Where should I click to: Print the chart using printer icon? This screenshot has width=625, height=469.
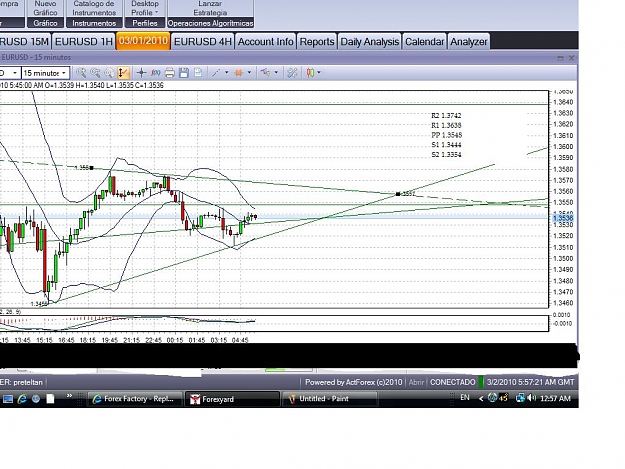coord(170,73)
